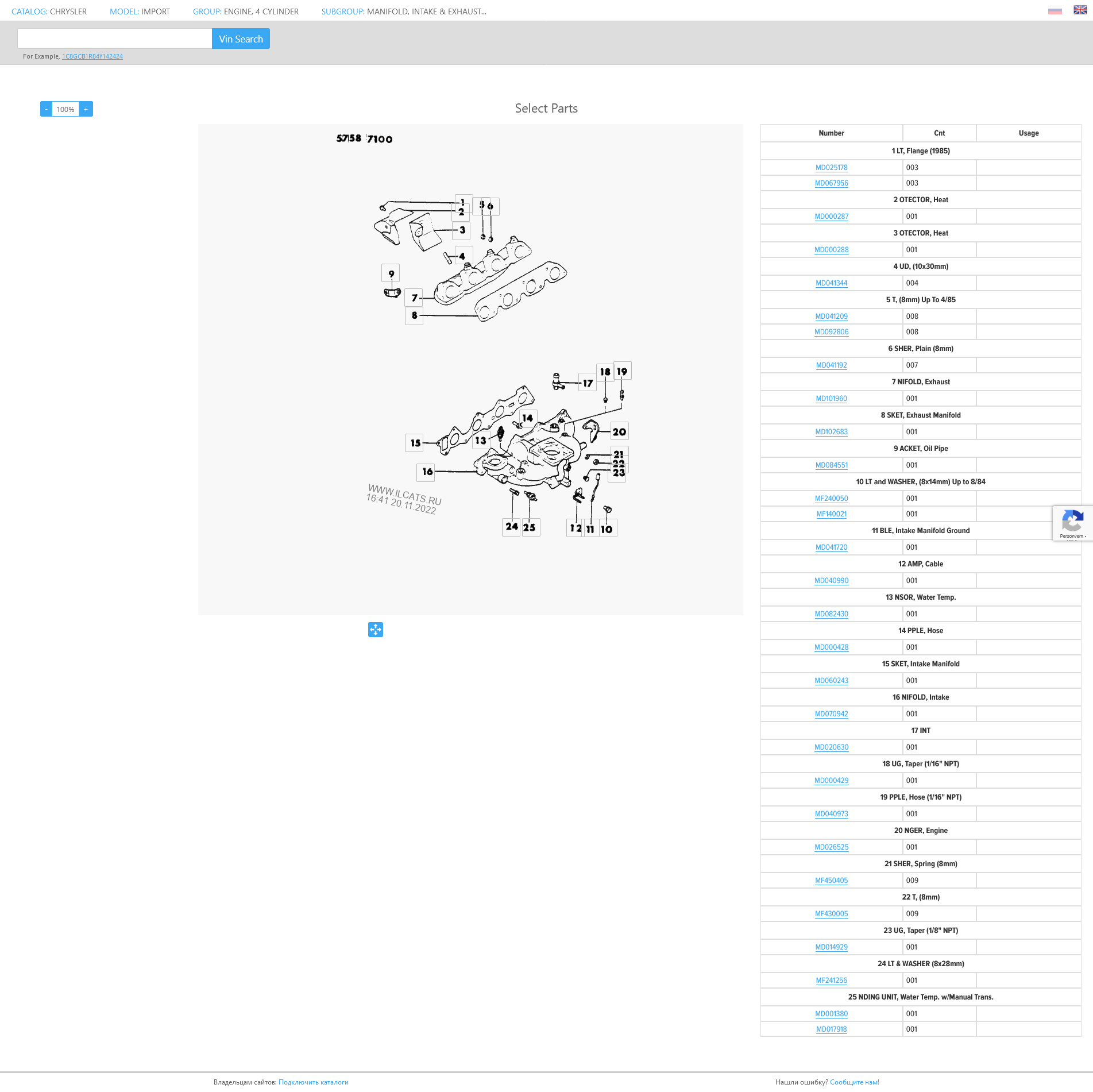
Task: Select callout 17 on the diagram
Action: point(588,383)
